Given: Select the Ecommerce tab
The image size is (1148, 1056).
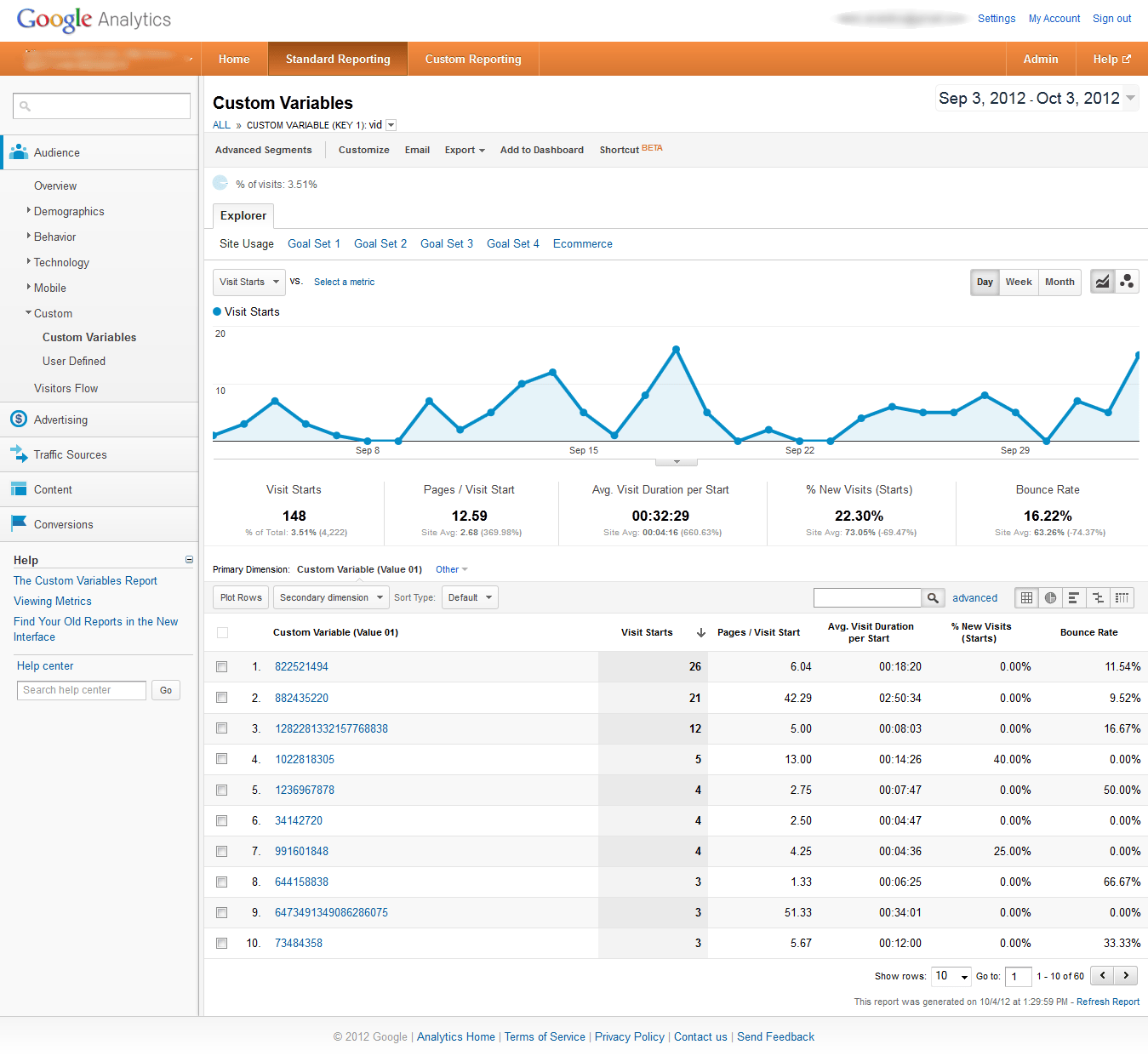Looking at the screenshot, I should coord(583,243).
